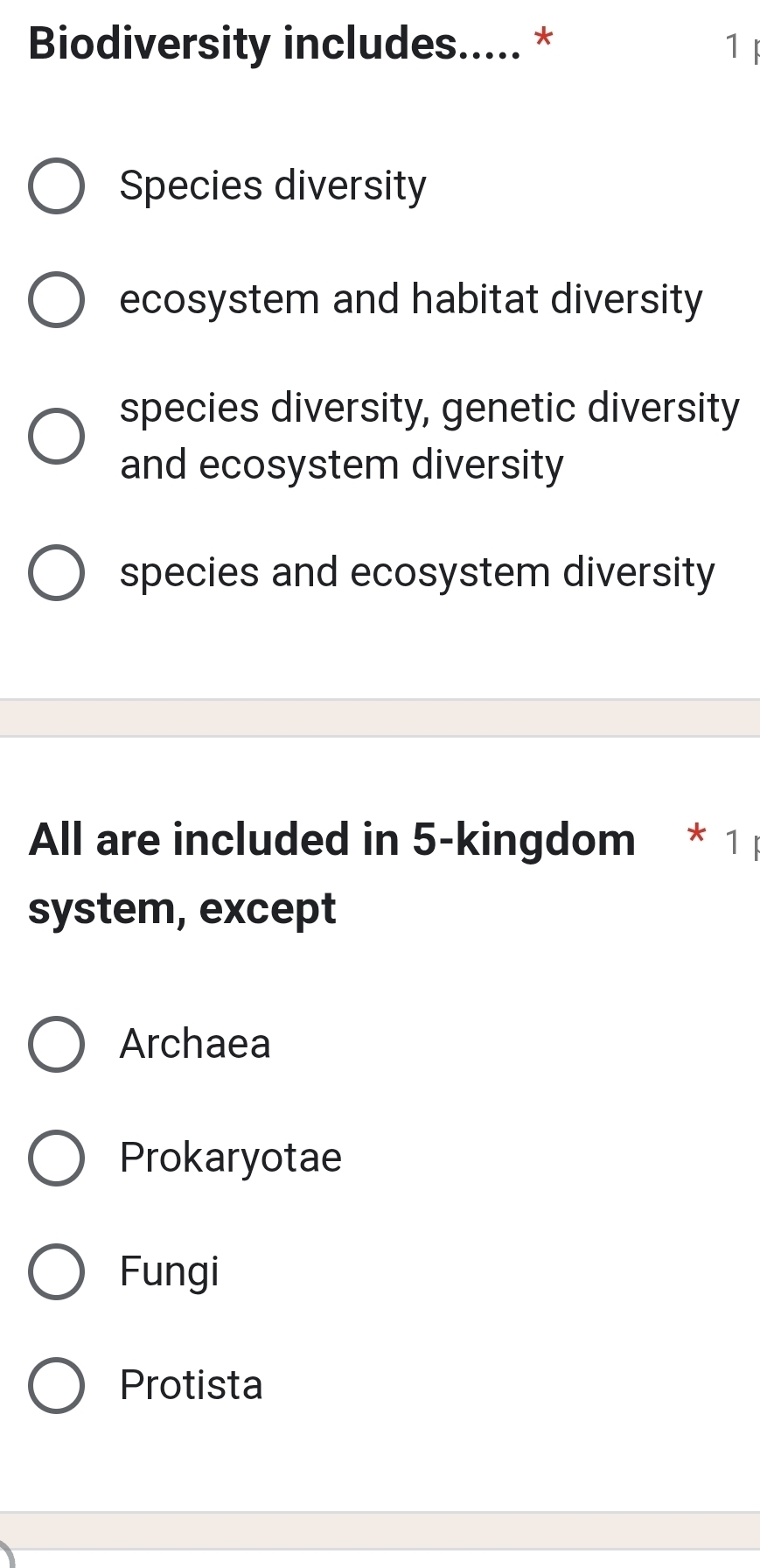Click the Protista answer label

[192, 1385]
